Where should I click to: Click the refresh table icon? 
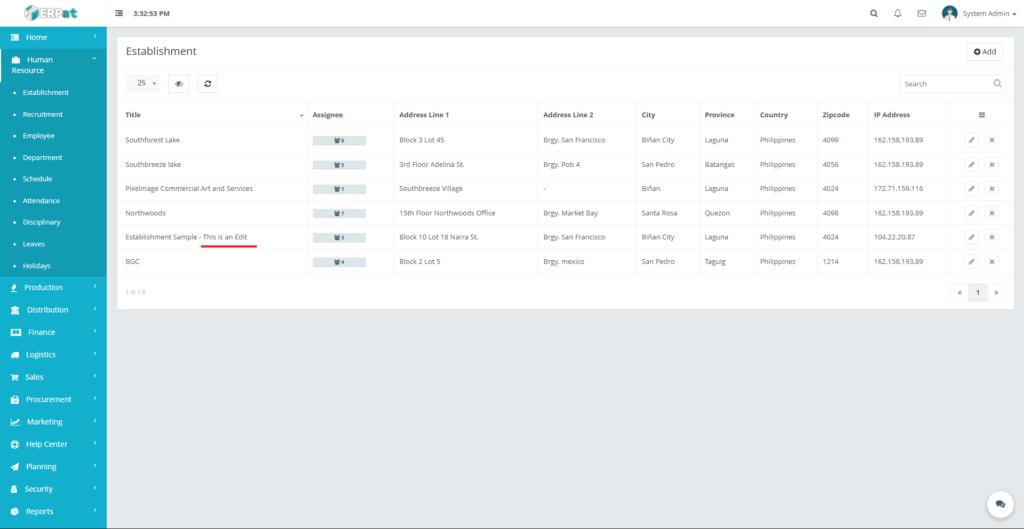click(207, 84)
